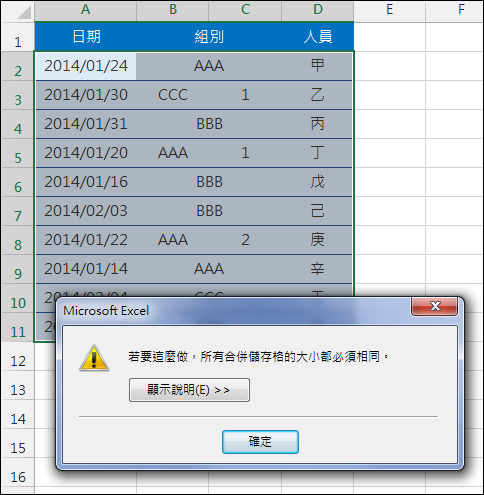484x495 pixels.
Task: Select row 3 header
Action: (18, 95)
